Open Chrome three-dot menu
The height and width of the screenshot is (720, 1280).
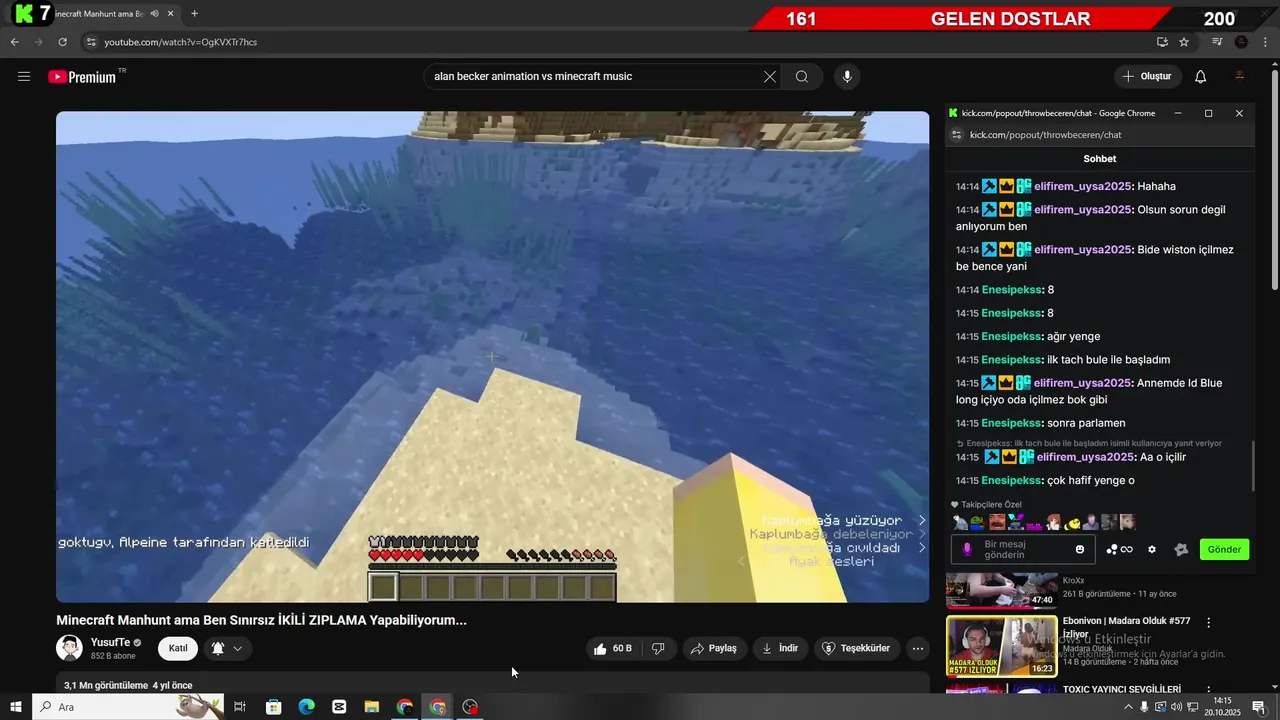pos(1266,42)
